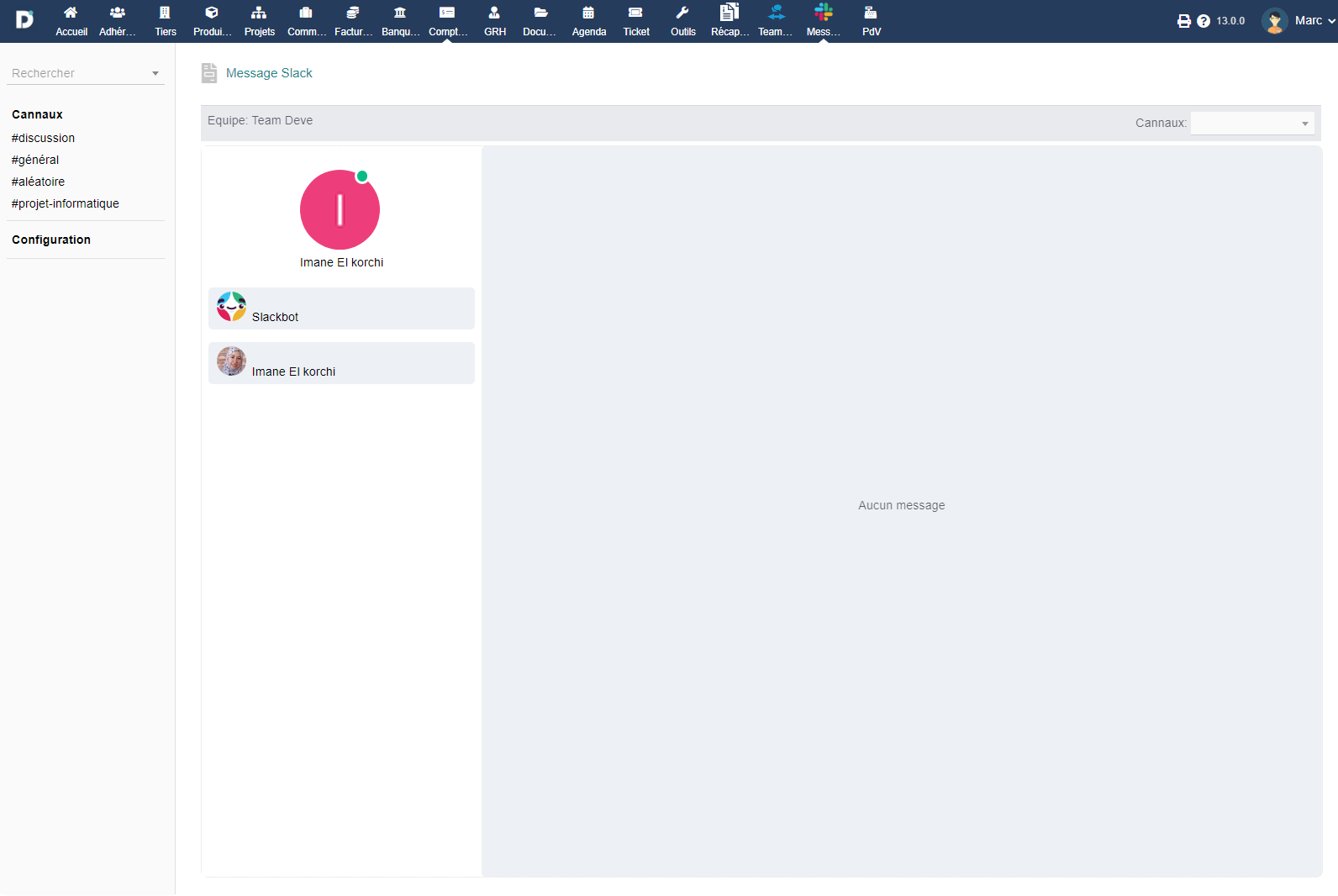Screen dimensions: 1338x896
Task: Click the large pink Imane profile avatar
Action: [340, 209]
